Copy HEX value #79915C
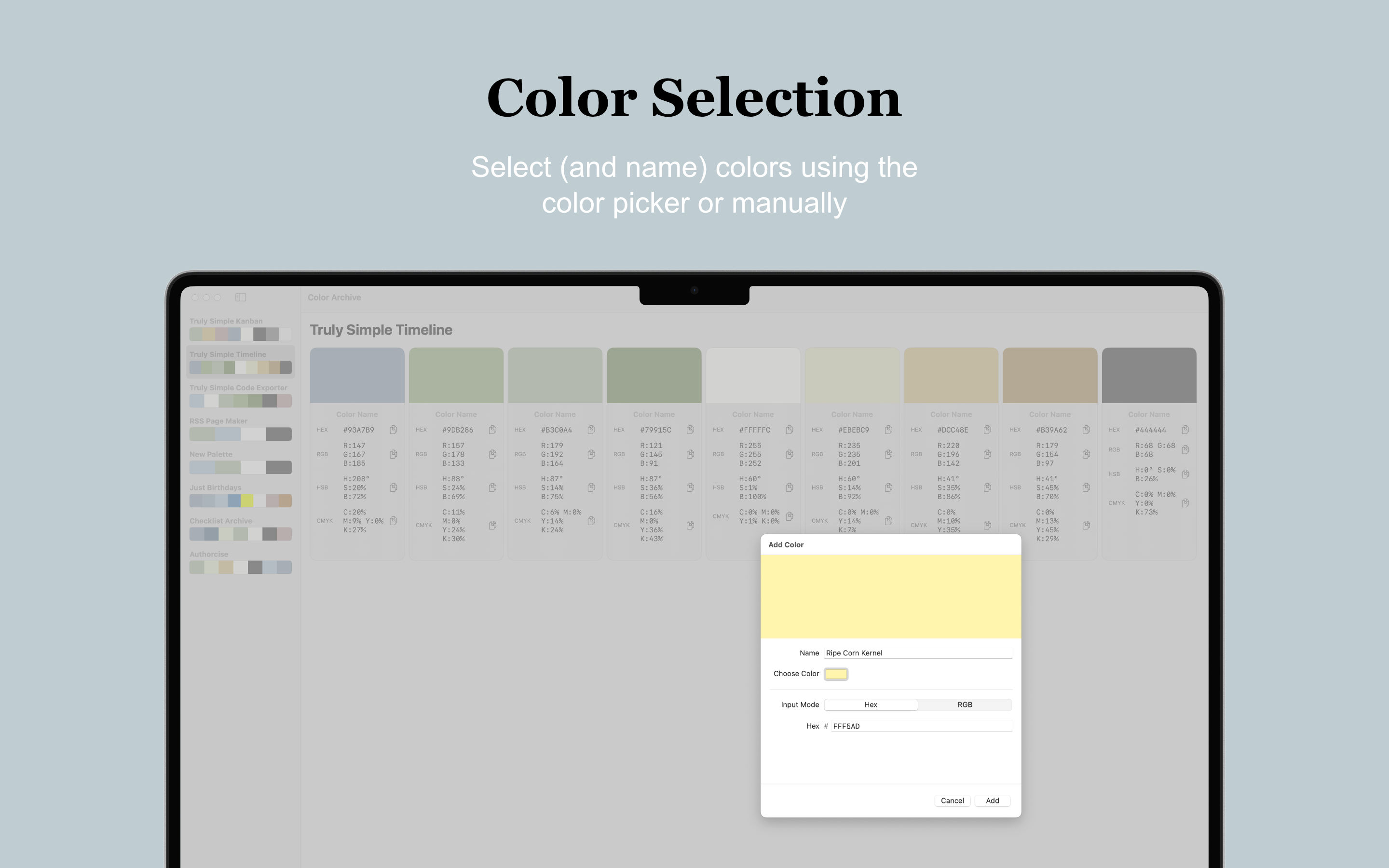The width and height of the screenshot is (1389, 868). pyautogui.click(x=691, y=430)
